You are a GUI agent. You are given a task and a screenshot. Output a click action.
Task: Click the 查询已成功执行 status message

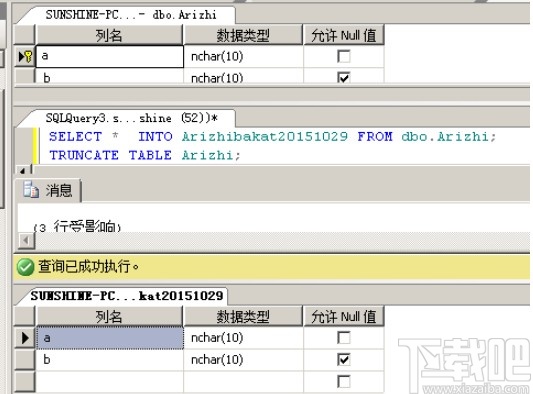tap(88, 267)
